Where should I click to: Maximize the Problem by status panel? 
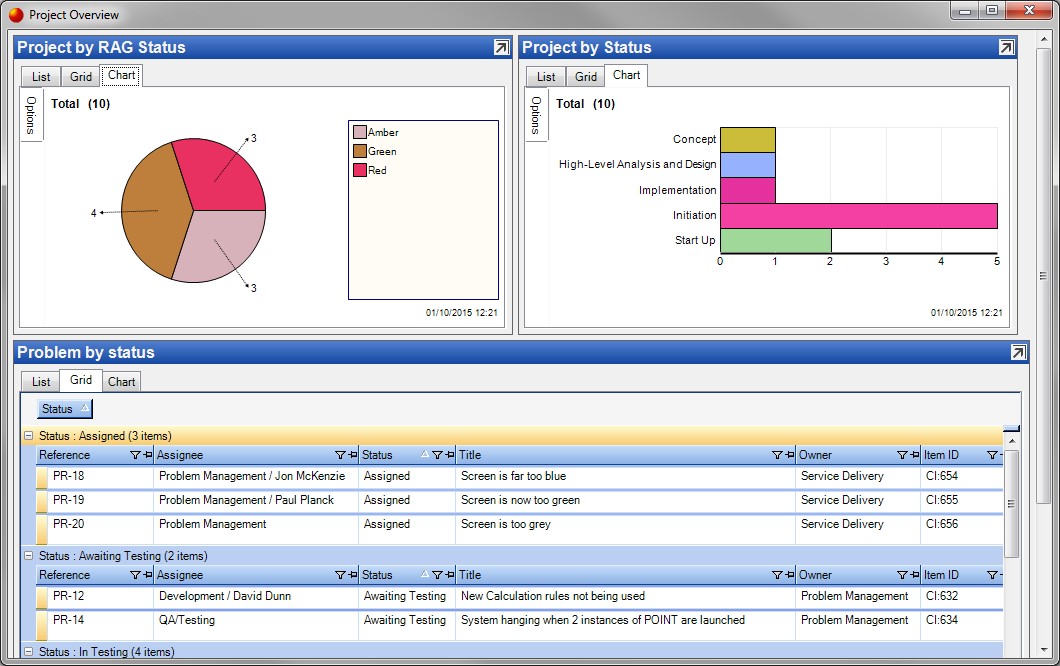[x=1018, y=352]
